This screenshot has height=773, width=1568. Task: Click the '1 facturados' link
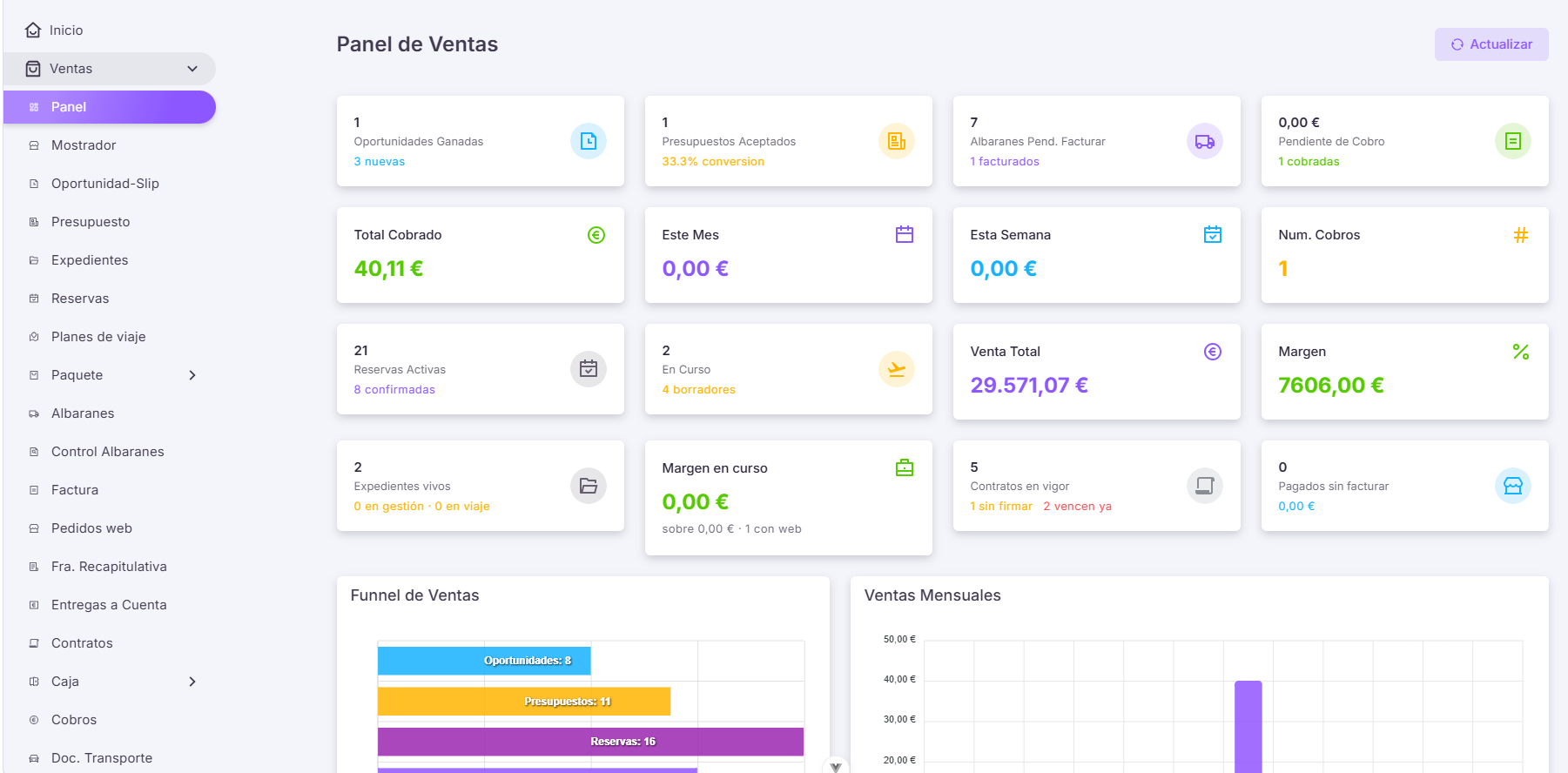tap(1005, 162)
